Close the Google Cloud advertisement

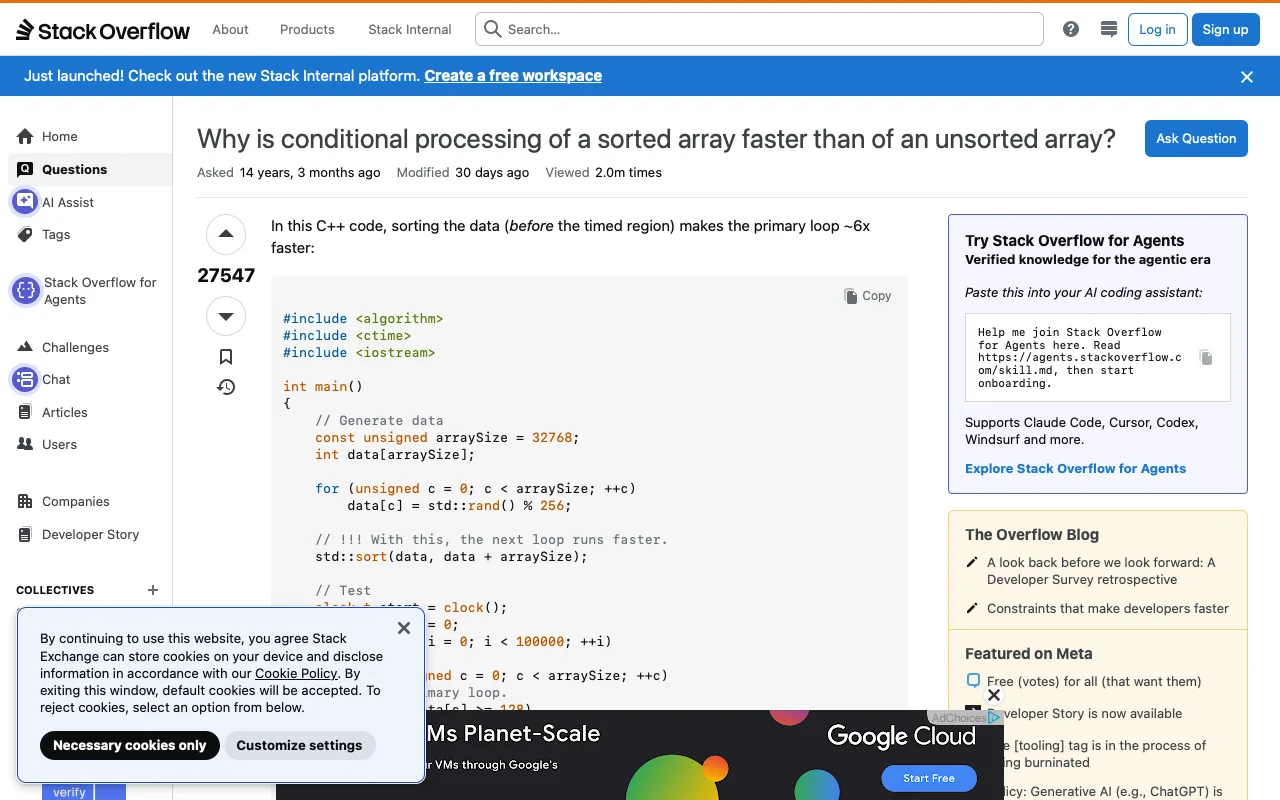point(994,695)
